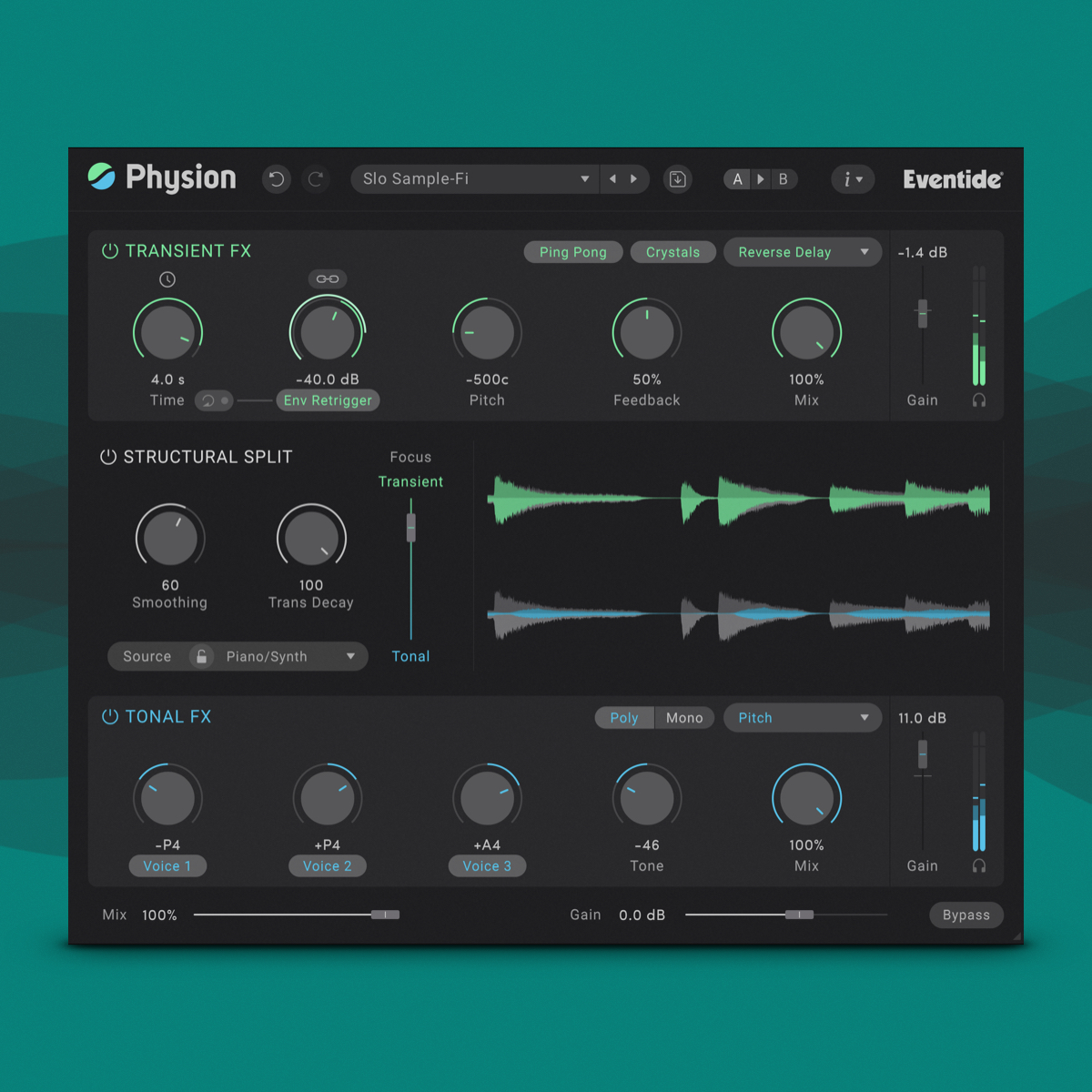Toggle the Transient FX power button
1092x1092 pixels.
pos(109,250)
